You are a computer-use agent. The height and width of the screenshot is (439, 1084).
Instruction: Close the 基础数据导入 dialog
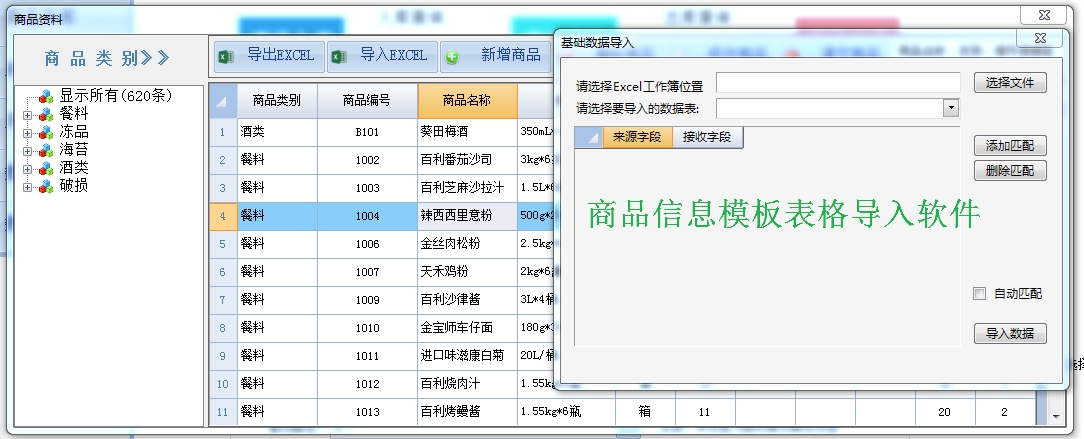click(x=1039, y=38)
